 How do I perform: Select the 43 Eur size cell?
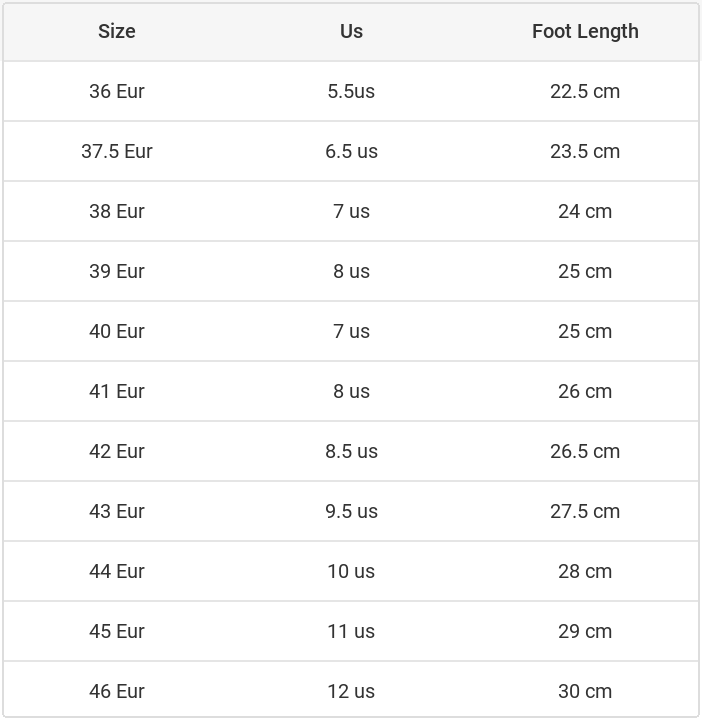click(x=117, y=511)
